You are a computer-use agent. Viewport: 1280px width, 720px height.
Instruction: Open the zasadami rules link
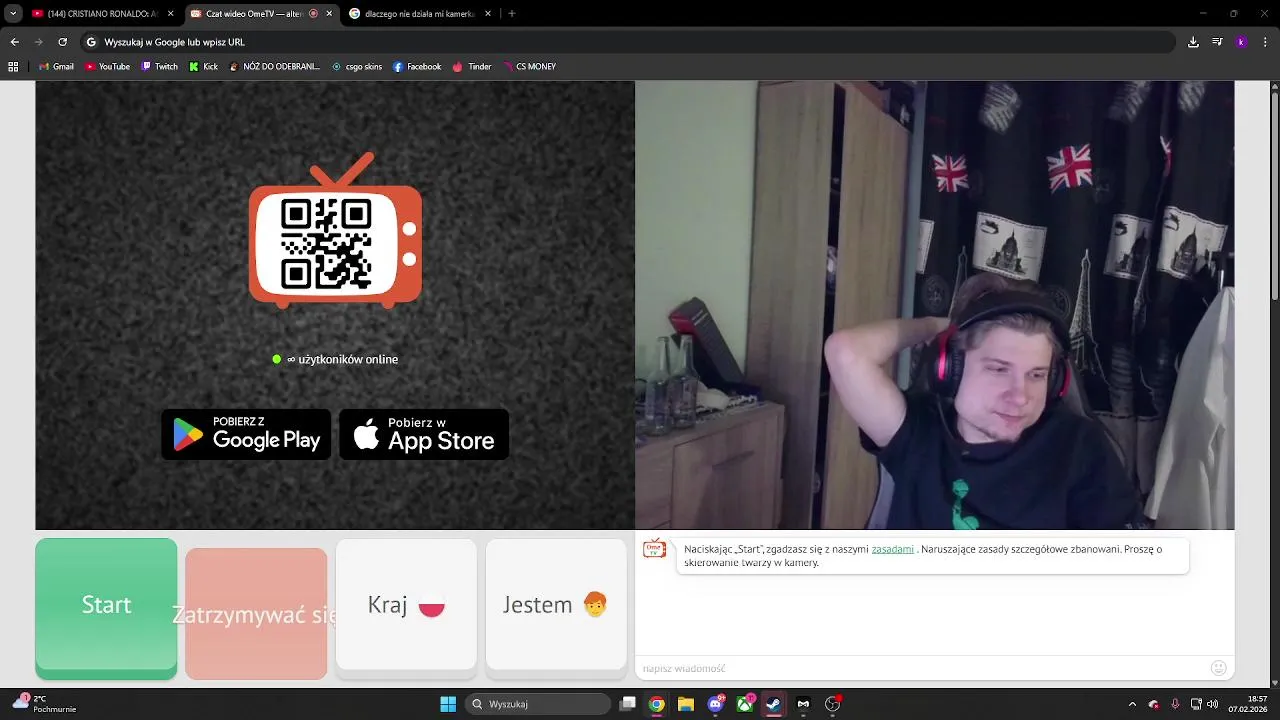click(892, 549)
